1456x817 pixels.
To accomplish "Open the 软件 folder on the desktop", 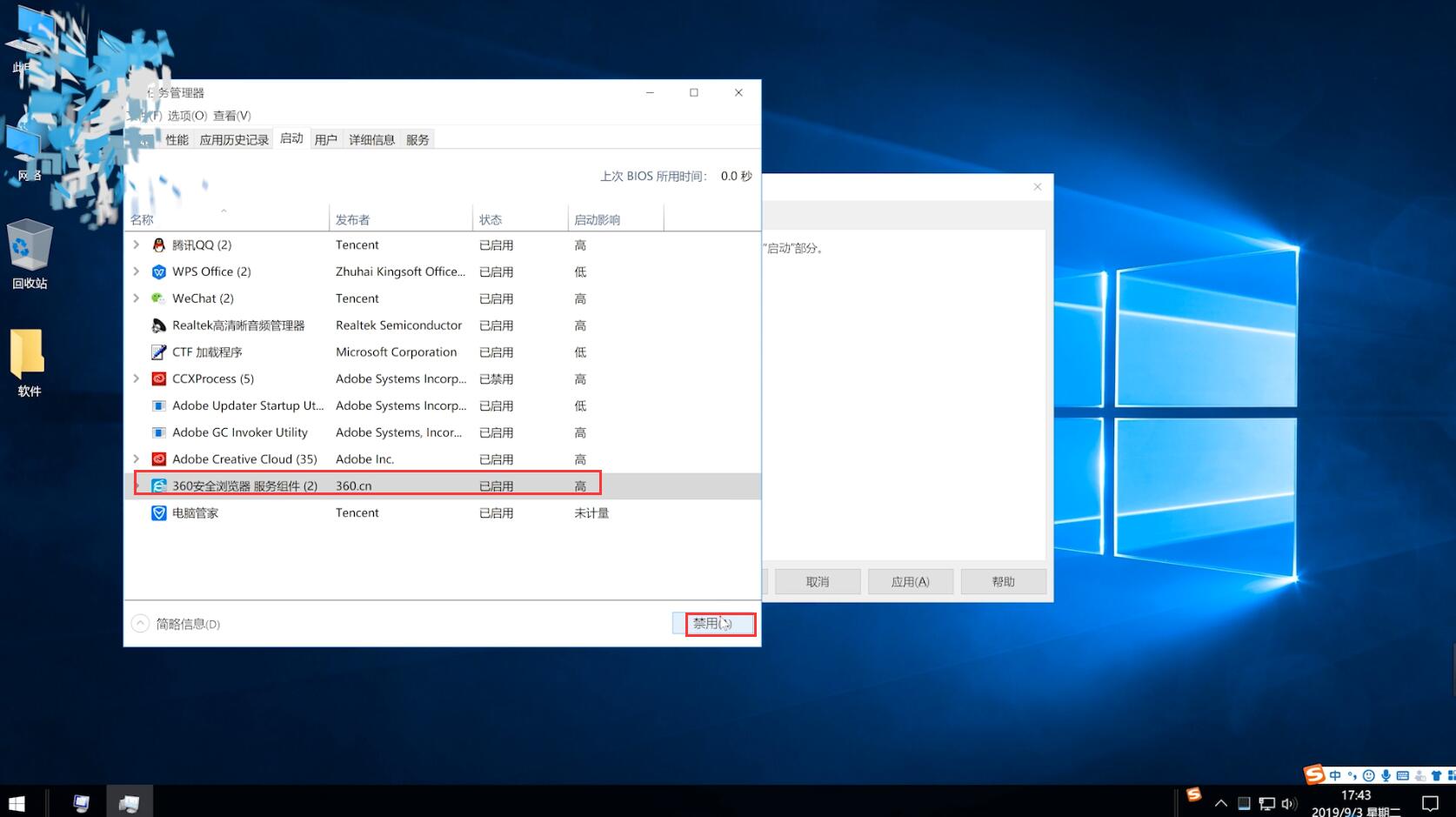I will coord(29,363).
